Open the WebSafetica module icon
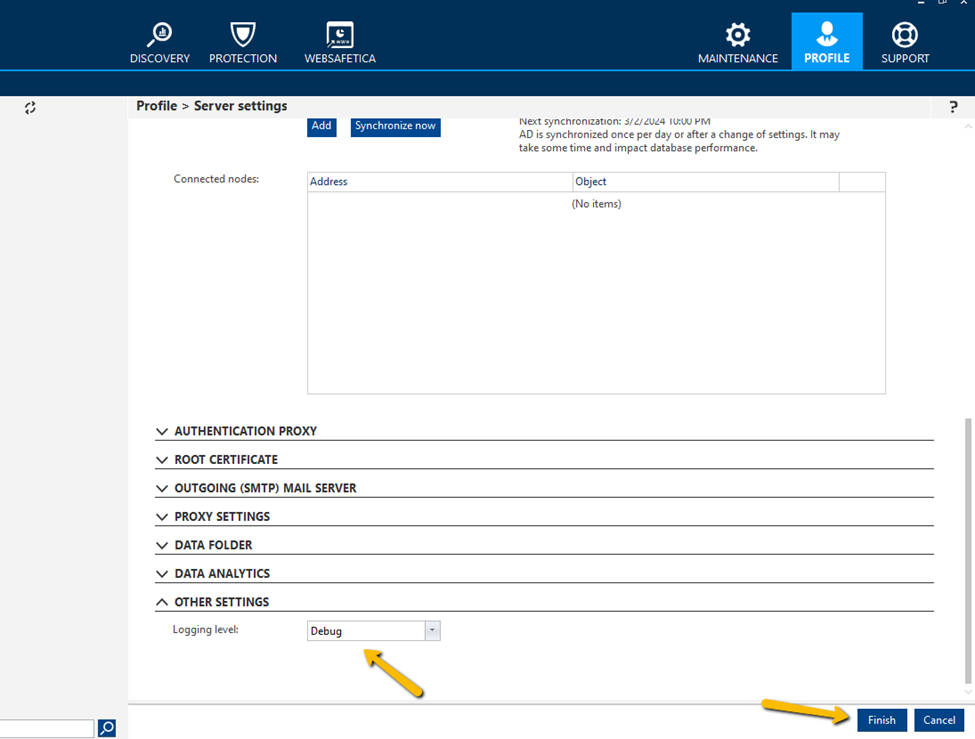Screen dimensions: 975x739 [340, 35]
